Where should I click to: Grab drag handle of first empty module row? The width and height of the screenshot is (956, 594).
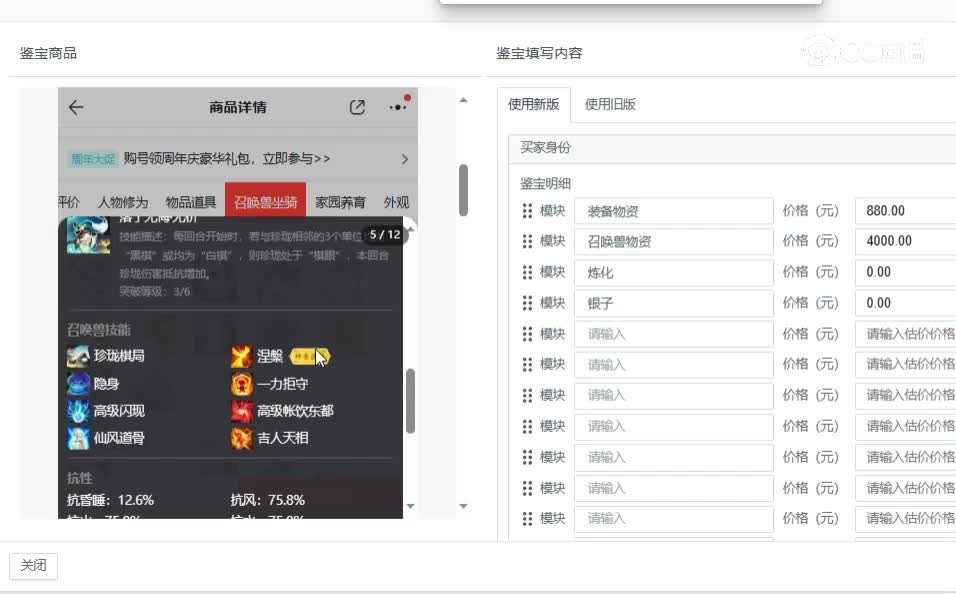tap(527, 334)
